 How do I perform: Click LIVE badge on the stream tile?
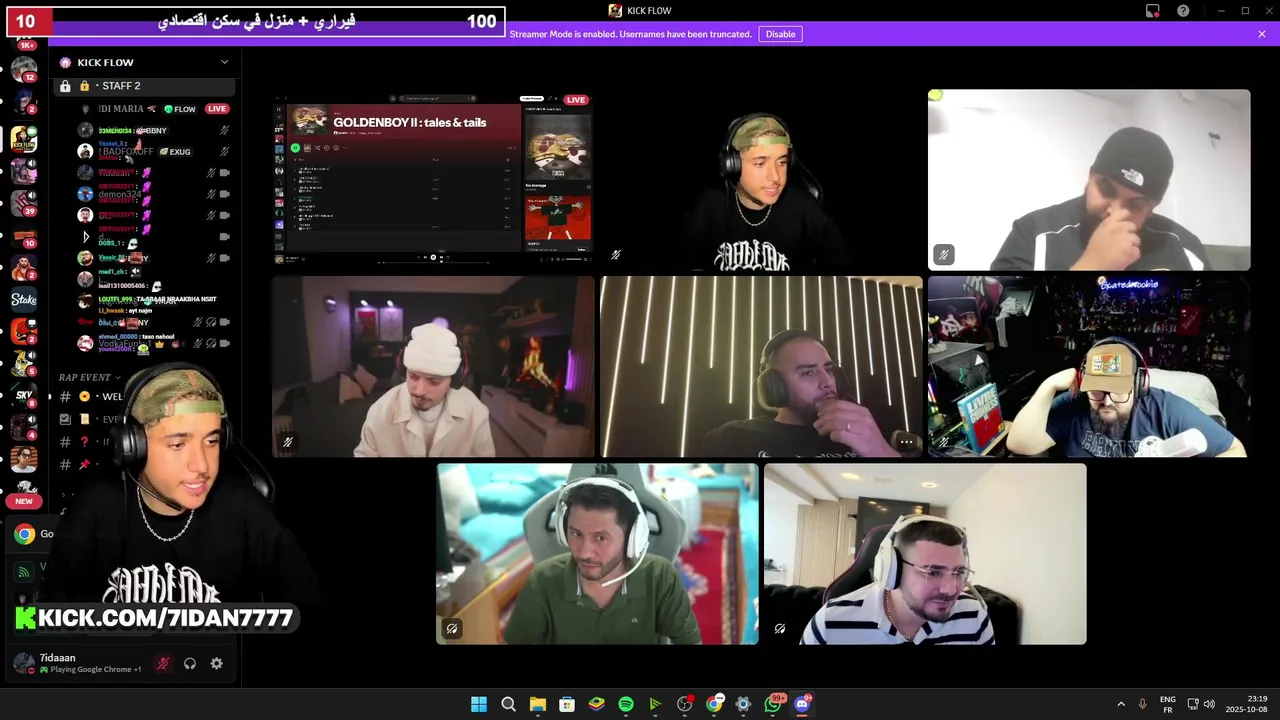[x=575, y=100]
